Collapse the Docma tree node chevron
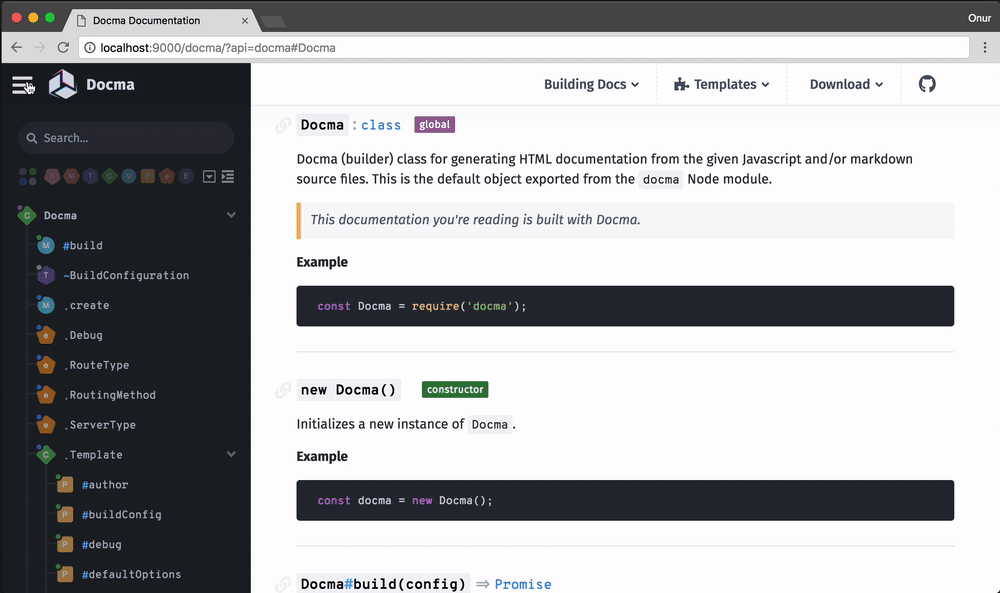Screen dimensions: 1000x593 (x=231, y=215)
